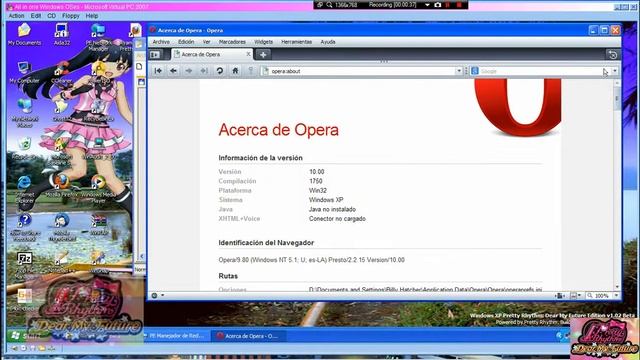
Task: Click the Wand password icon
Action: pos(251,71)
